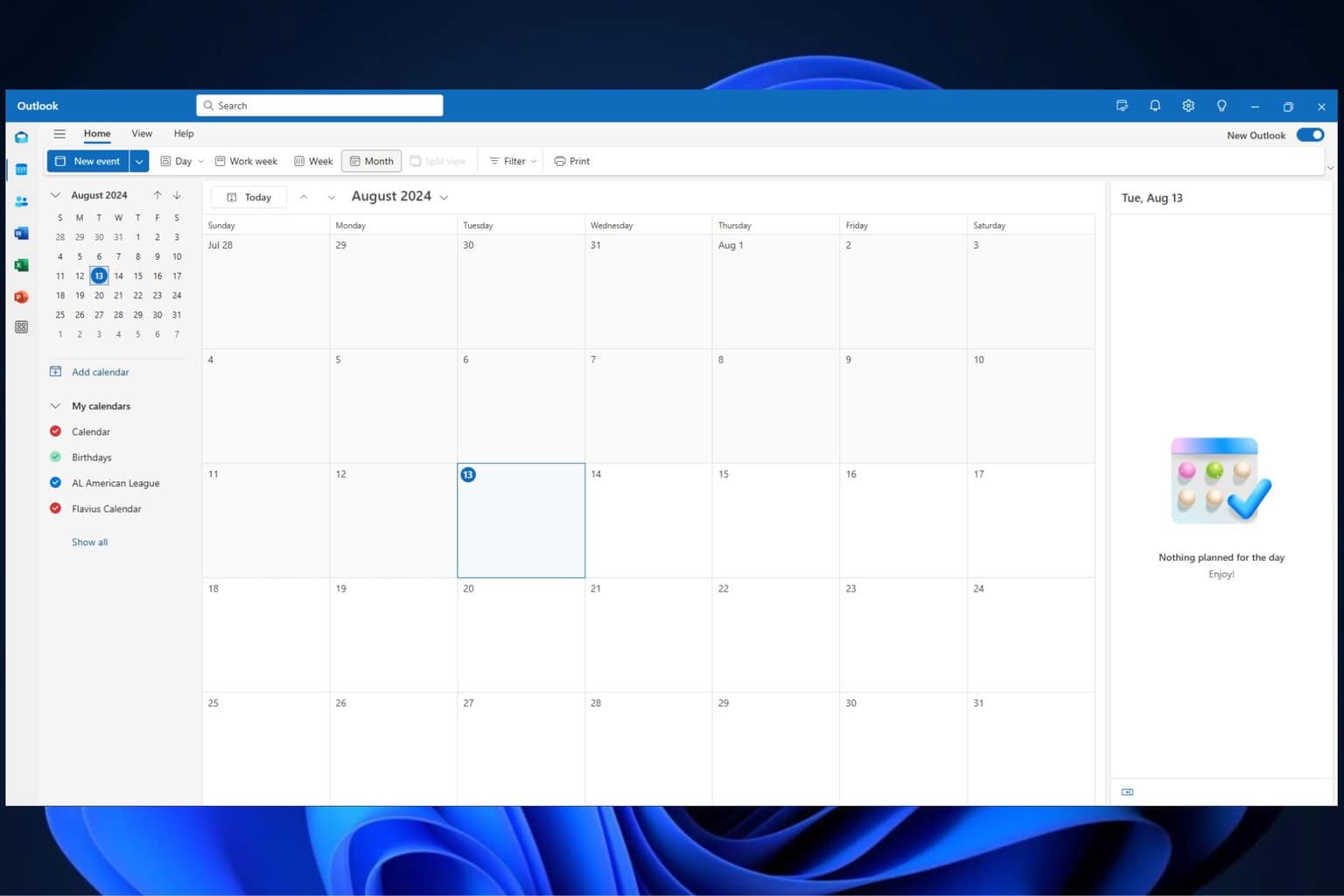Launch Word from the sidebar
Image resolution: width=1344 pixels, height=896 pixels.
pyautogui.click(x=21, y=233)
